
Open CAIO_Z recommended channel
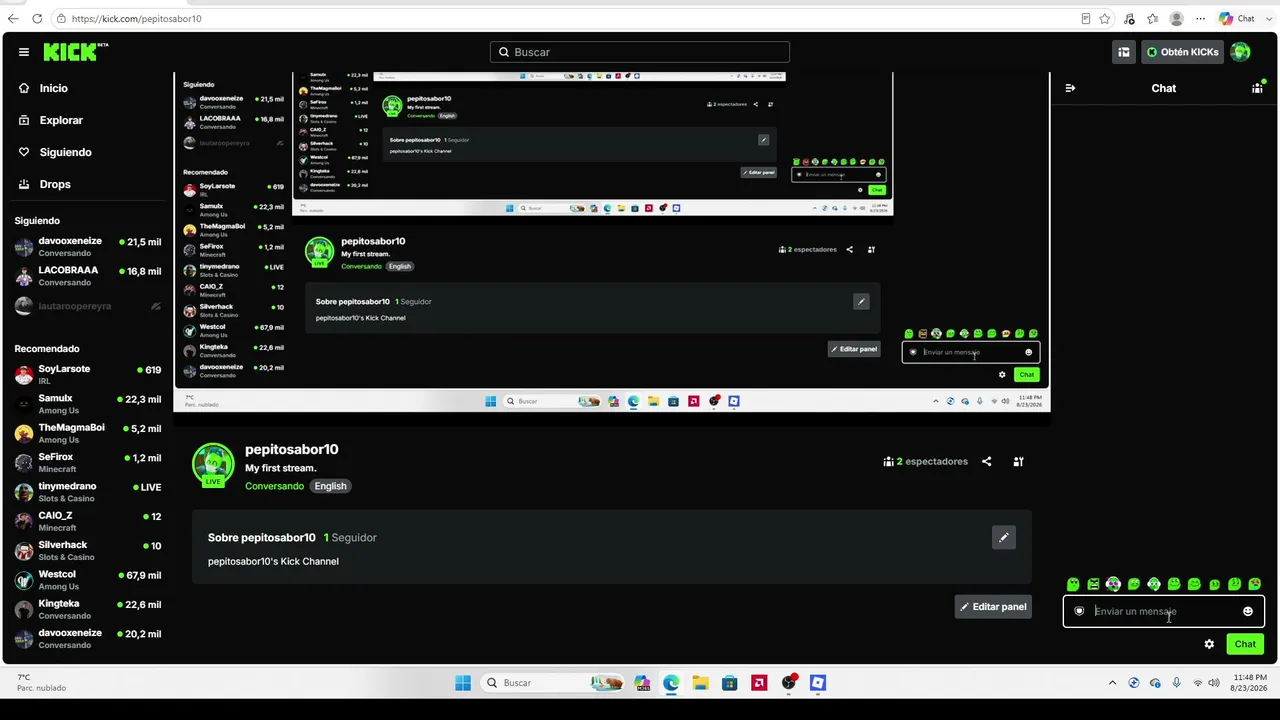tap(88, 521)
